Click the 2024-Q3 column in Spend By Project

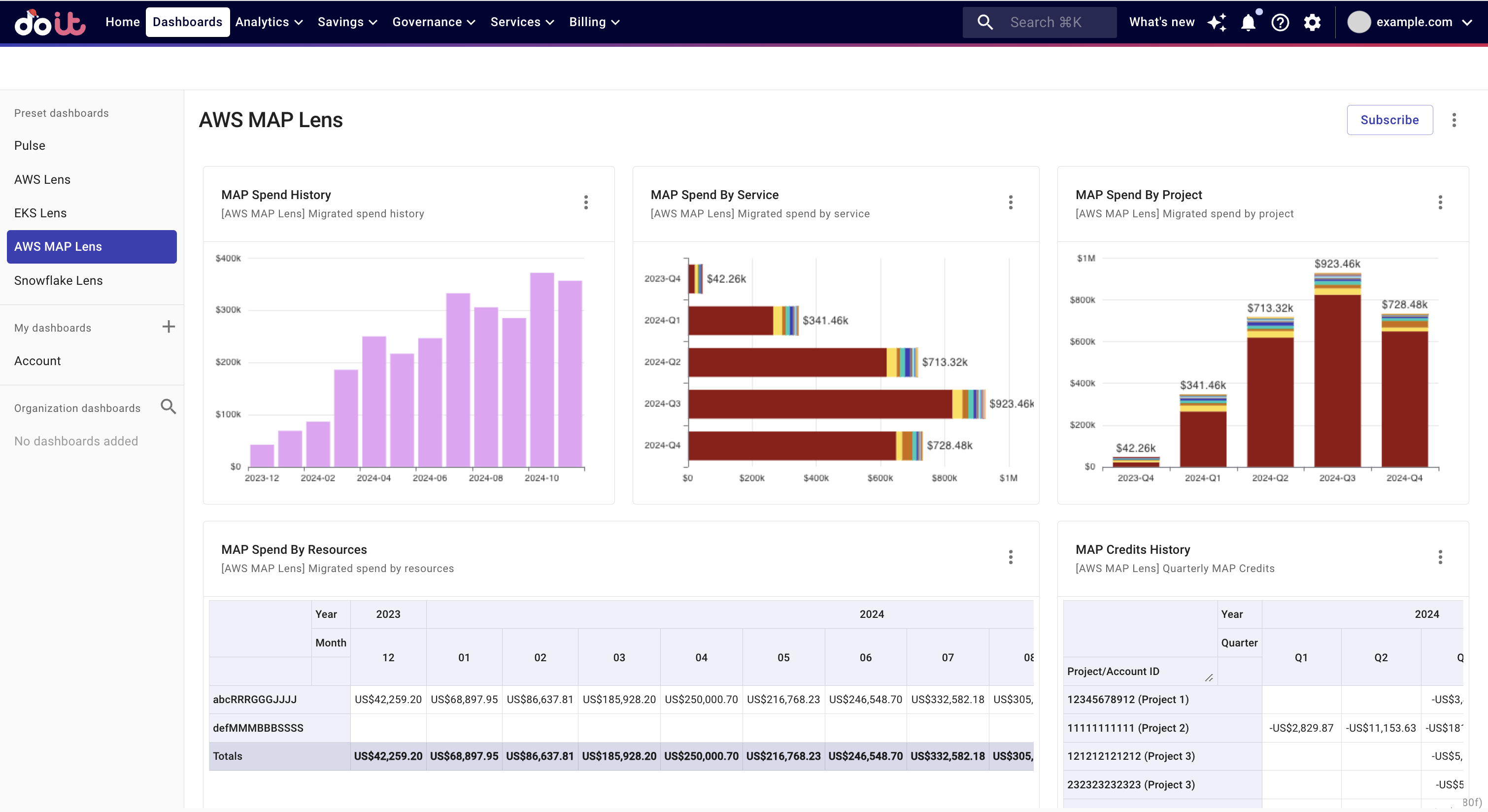click(1337, 370)
